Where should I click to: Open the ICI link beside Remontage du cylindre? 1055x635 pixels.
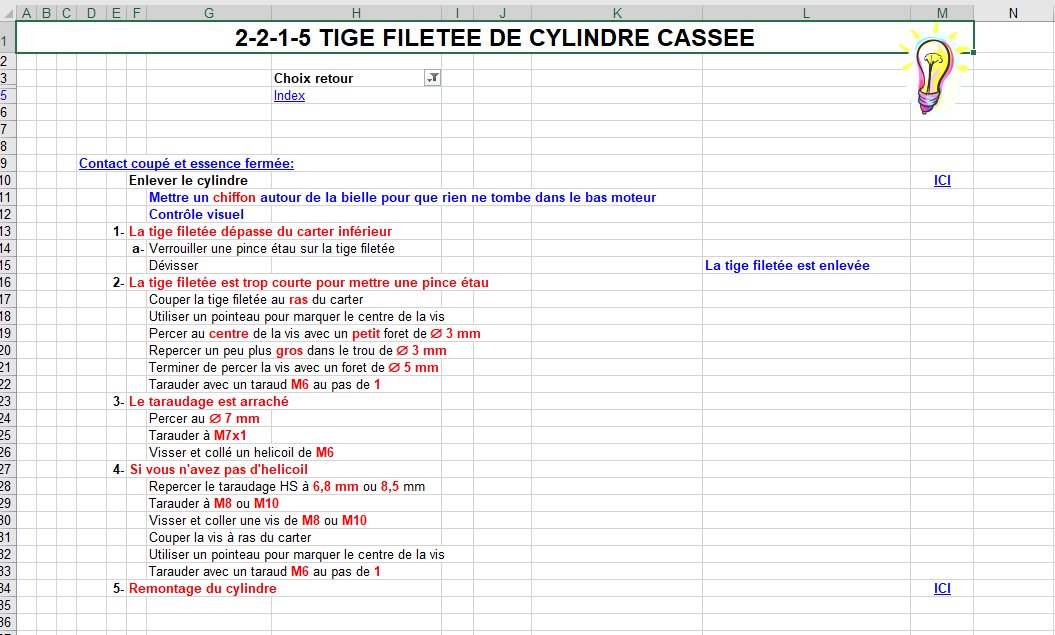(x=942, y=589)
